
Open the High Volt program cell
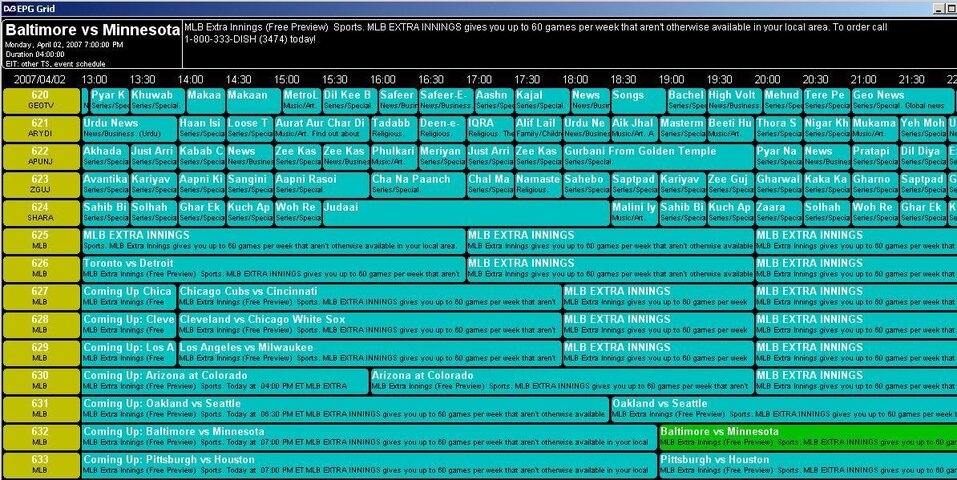click(x=734, y=101)
